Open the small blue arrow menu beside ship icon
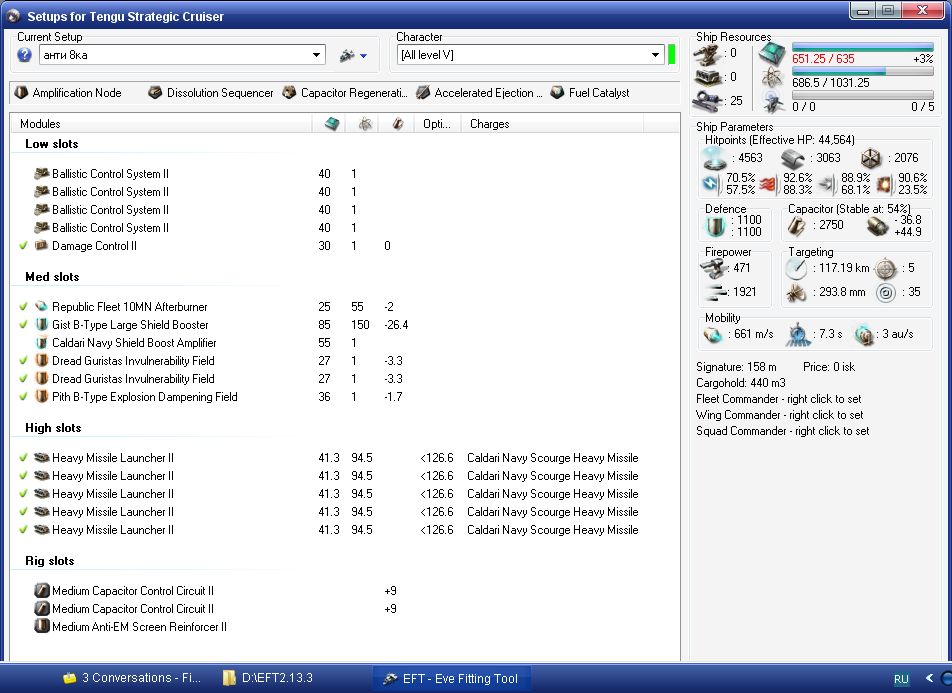The height and width of the screenshot is (693, 952). pyautogui.click(x=363, y=56)
